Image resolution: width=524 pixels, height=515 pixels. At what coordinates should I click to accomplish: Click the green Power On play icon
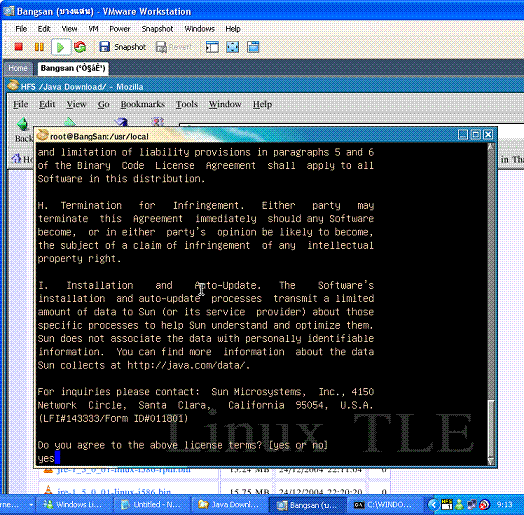point(60,47)
